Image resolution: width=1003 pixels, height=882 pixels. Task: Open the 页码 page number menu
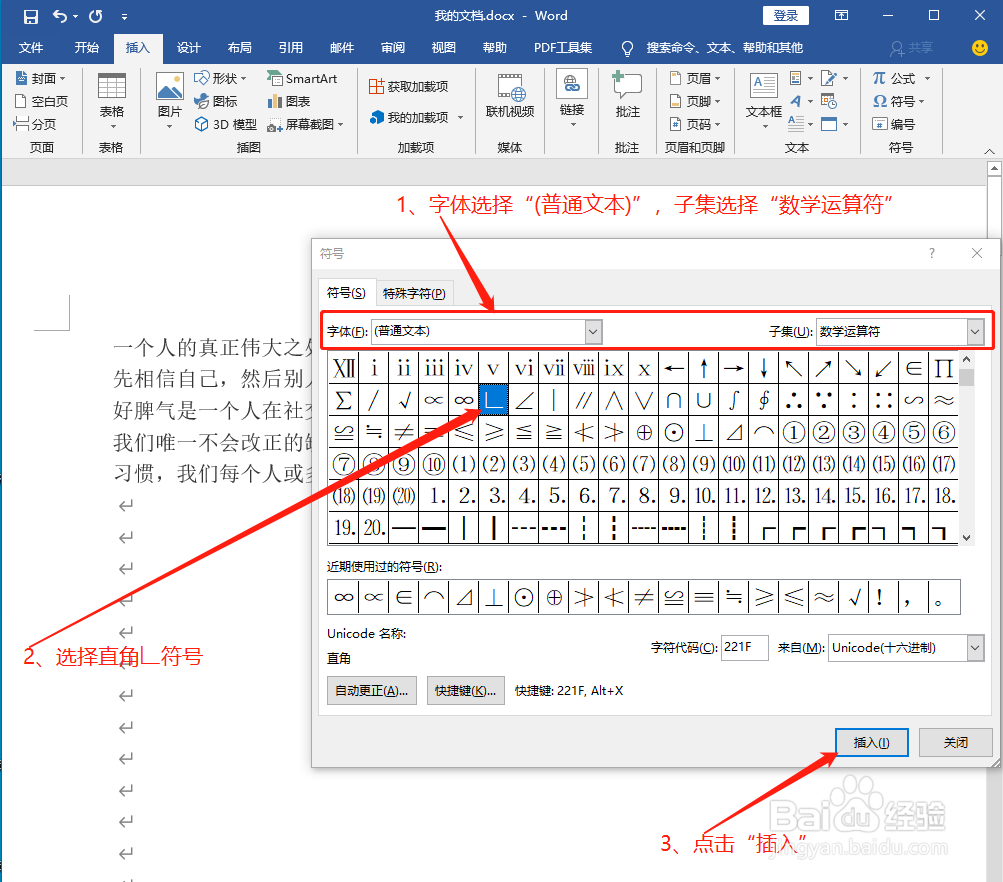point(695,124)
